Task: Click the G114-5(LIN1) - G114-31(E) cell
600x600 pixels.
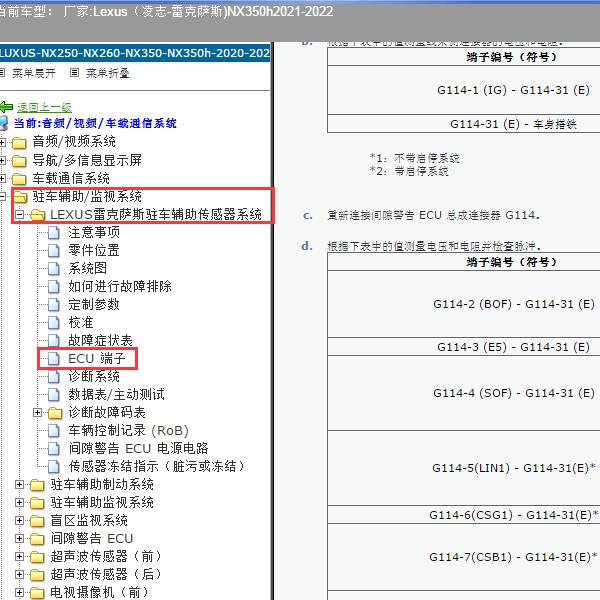Action: coord(514,468)
